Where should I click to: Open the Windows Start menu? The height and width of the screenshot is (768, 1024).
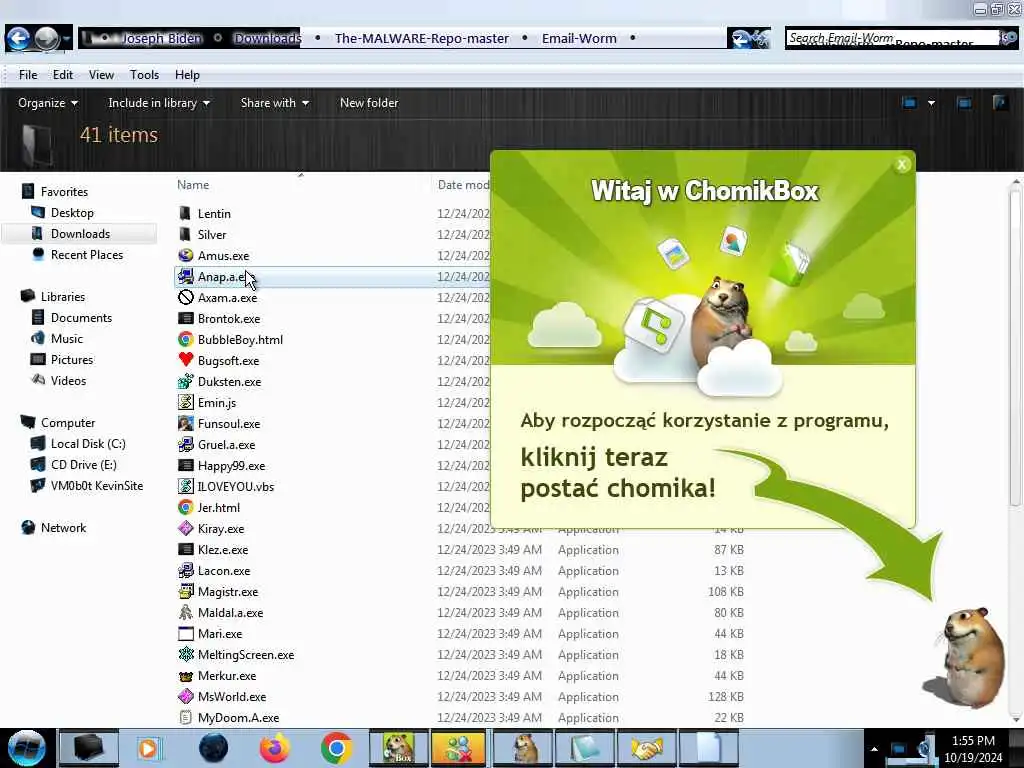[26, 748]
